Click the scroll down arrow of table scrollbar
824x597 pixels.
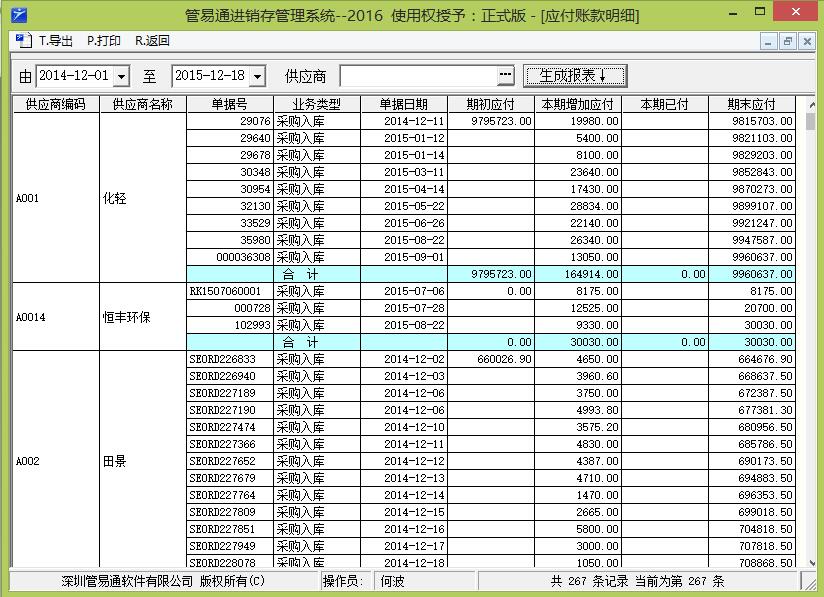click(810, 562)
